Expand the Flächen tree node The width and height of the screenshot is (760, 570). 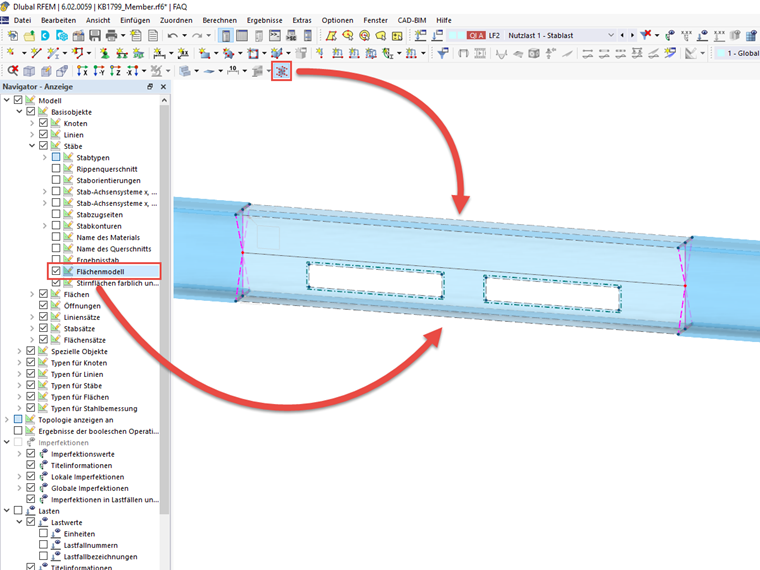pyautogui.click(x=32, y=294)
